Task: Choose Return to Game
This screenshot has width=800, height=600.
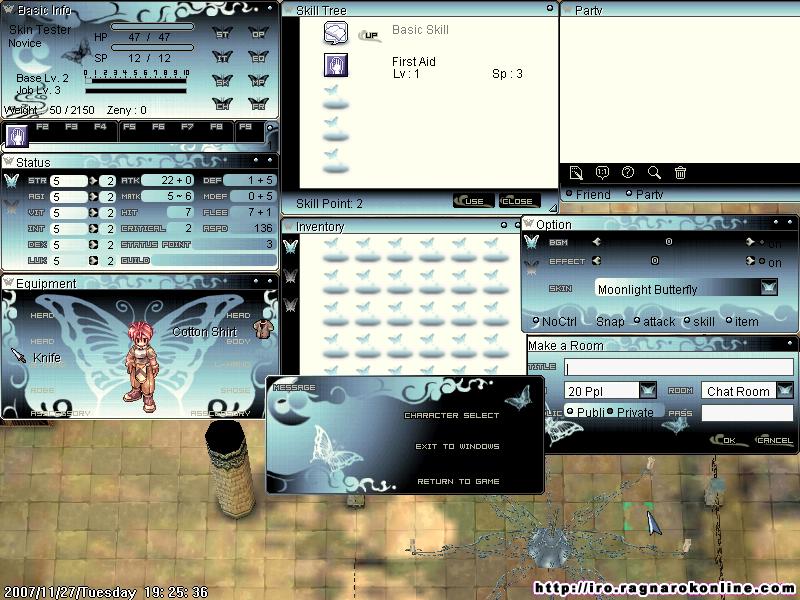Action: [458, 481]
